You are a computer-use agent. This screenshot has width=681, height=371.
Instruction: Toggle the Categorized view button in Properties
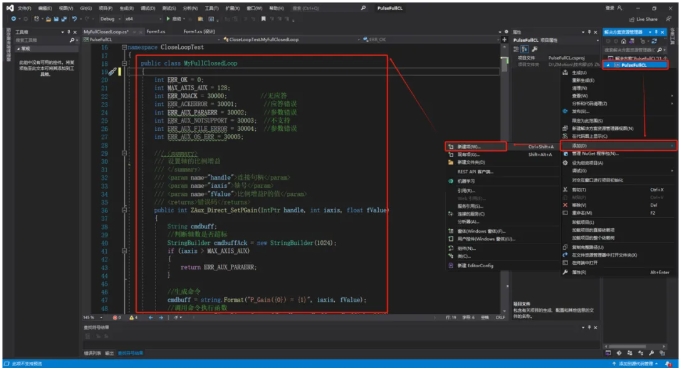click(516, 49)
